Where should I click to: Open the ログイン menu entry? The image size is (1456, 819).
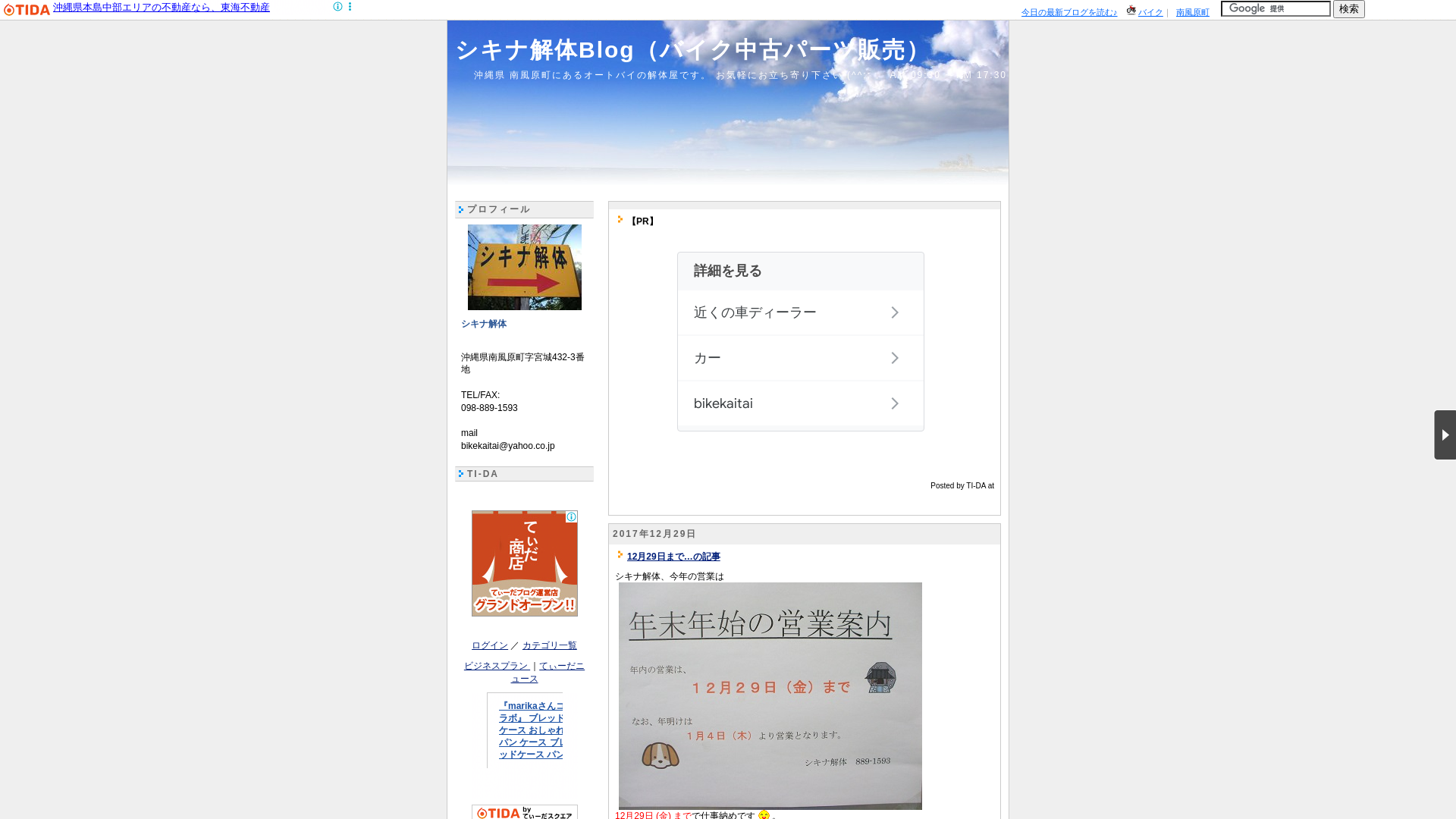(489, 645)
